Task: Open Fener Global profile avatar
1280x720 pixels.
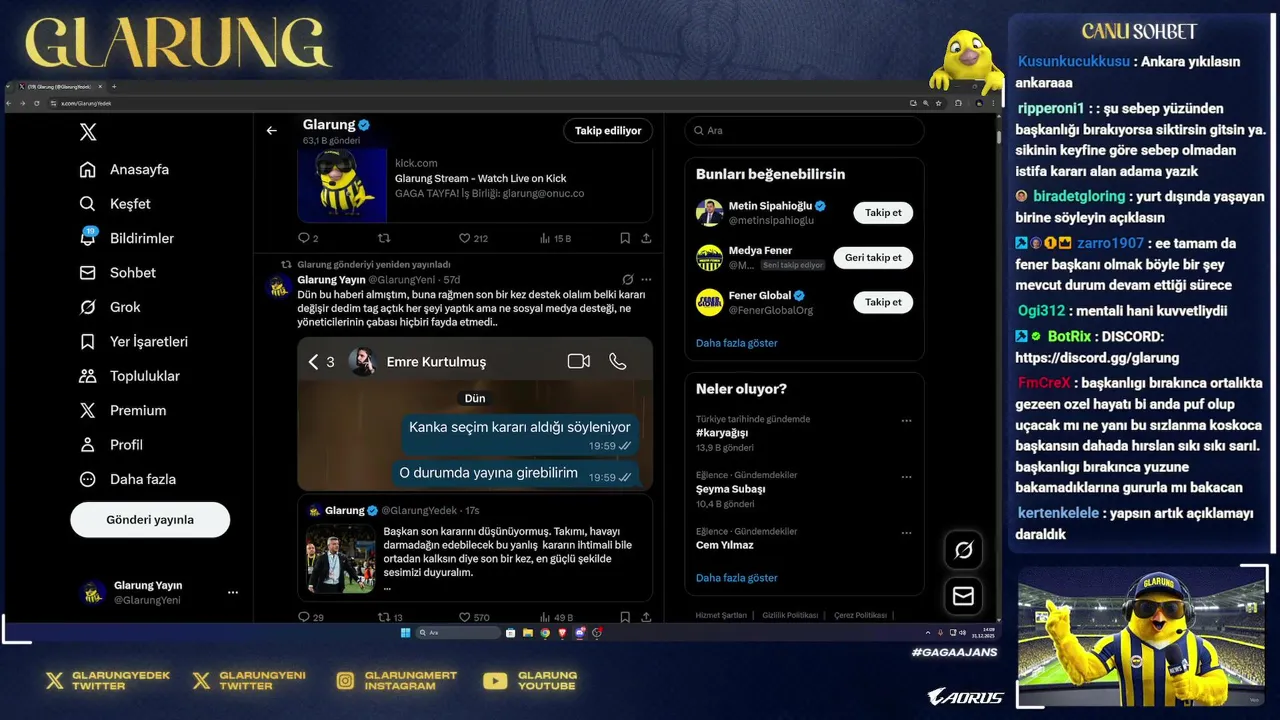Action: [709, 302]
